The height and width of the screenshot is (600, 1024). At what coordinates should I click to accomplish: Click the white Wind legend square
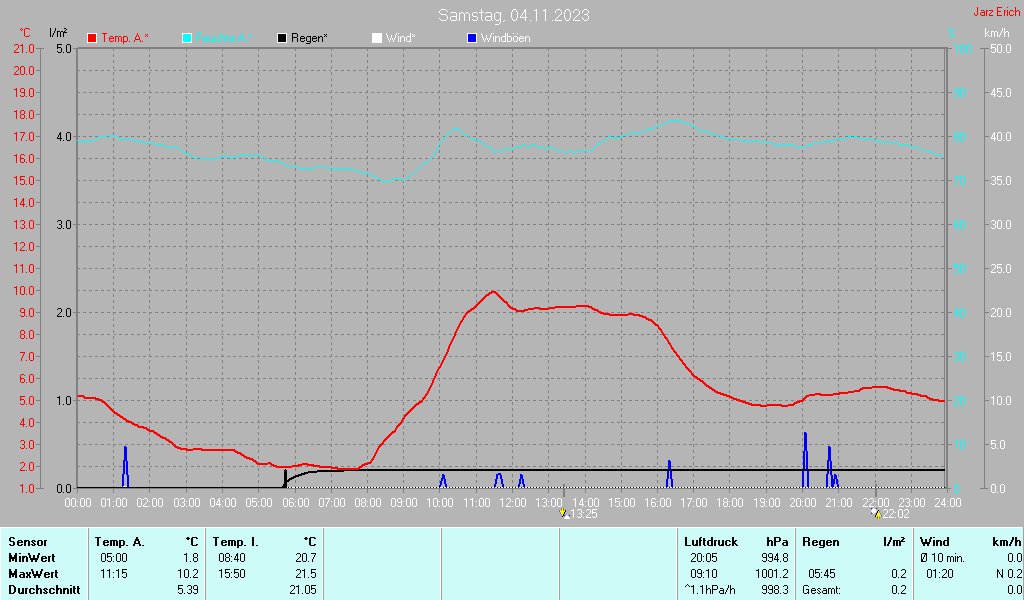click(x=376, y=38)
